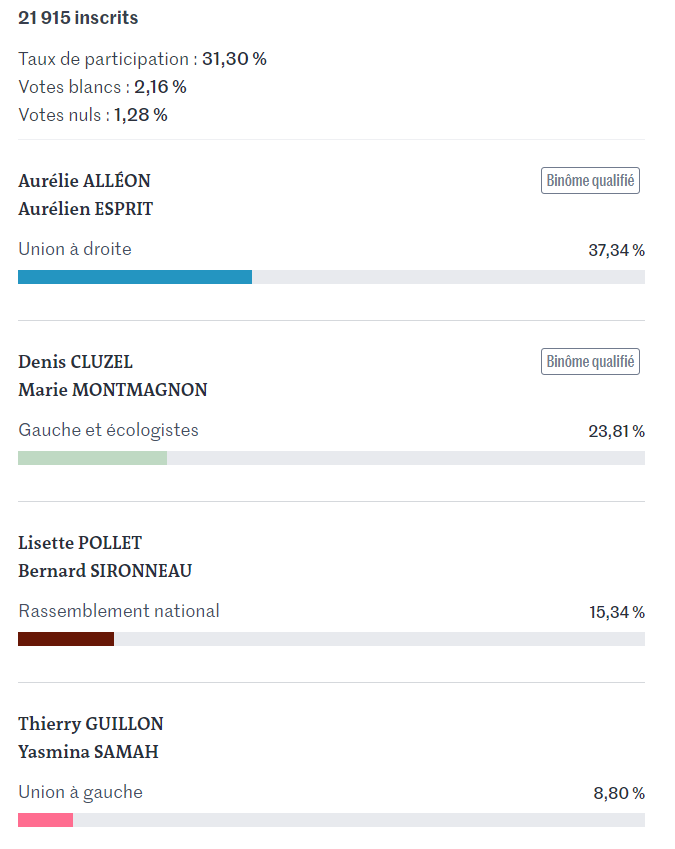Viewport: 675px width, 849px height.
Task: Click the 21 915 inscrits heading
Action: tap(78, 18)
